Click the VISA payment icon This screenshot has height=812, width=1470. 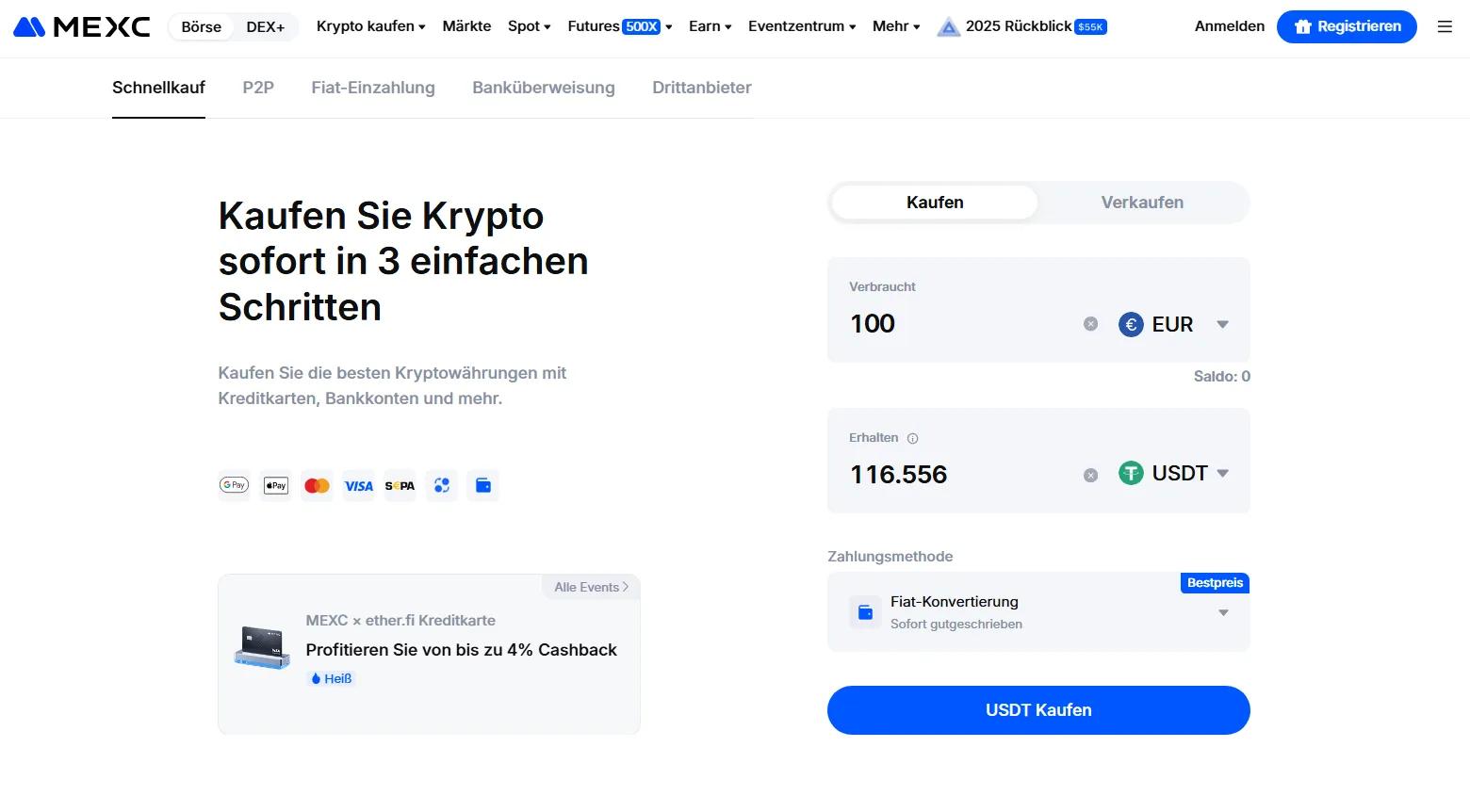point(359,485)
